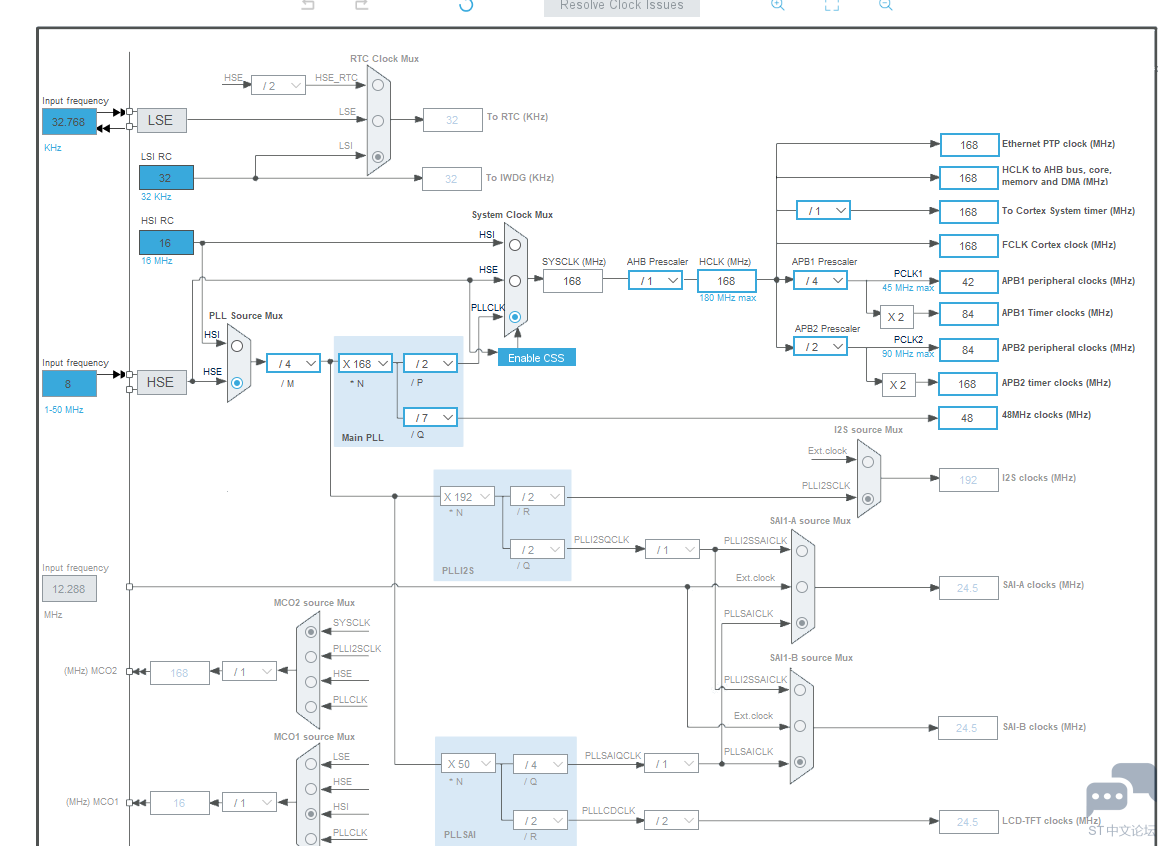Screen dimensions: 1165x846
Task: Open the MCO1 output /1 divider dropdown
Action: coord(250,802)
